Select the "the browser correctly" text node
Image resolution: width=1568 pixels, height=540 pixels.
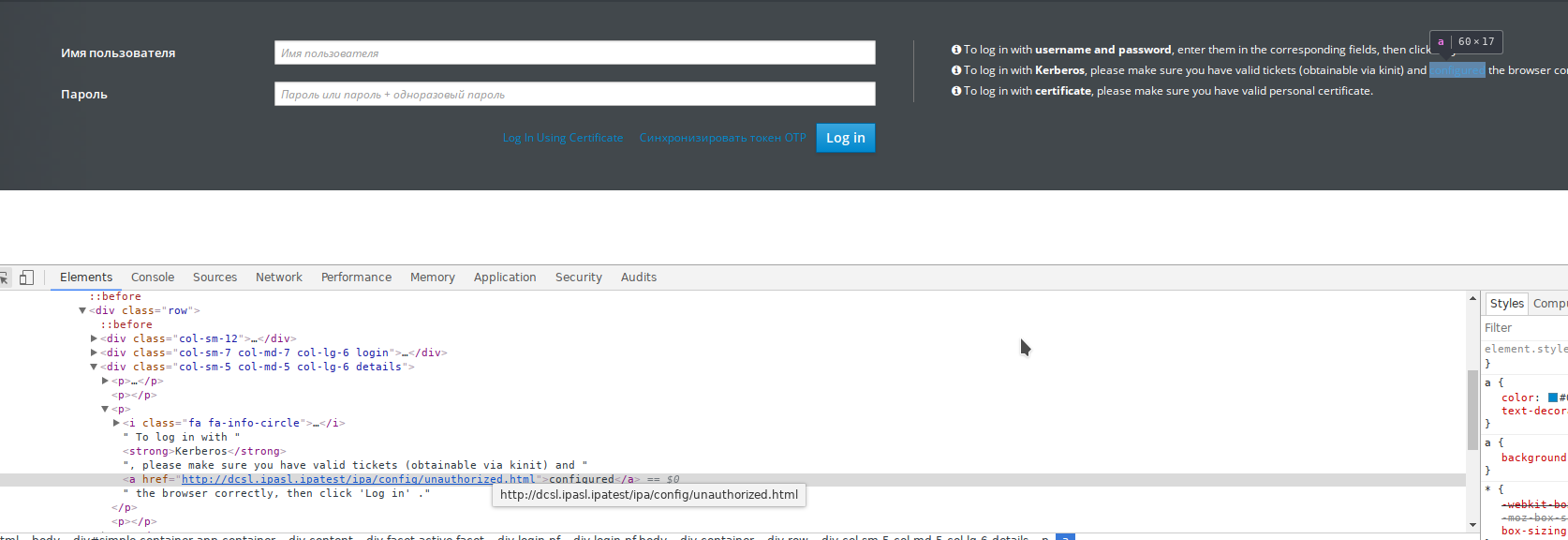pos(276,493)
